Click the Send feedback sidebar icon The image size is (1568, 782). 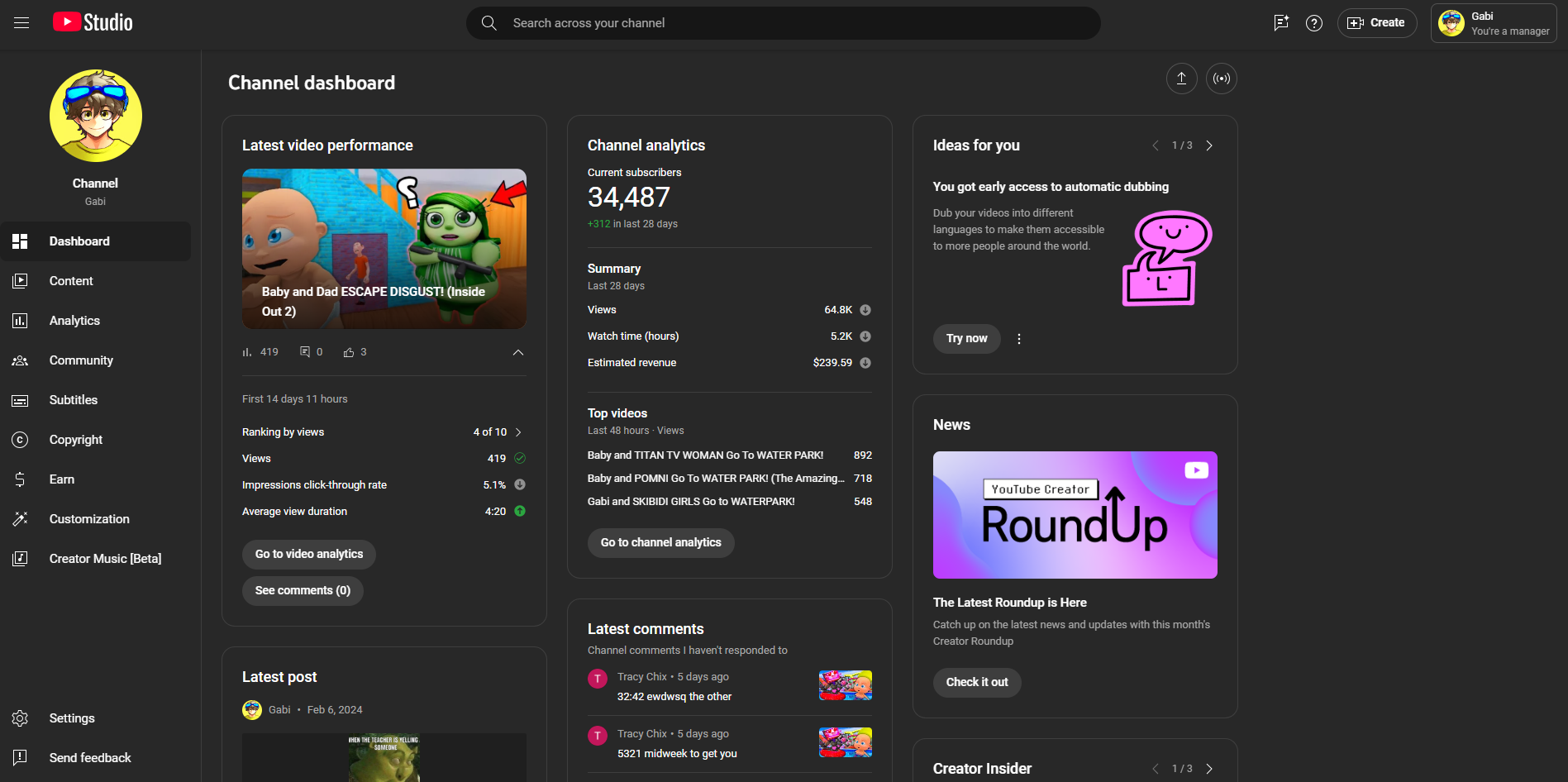tap(20, 758)
